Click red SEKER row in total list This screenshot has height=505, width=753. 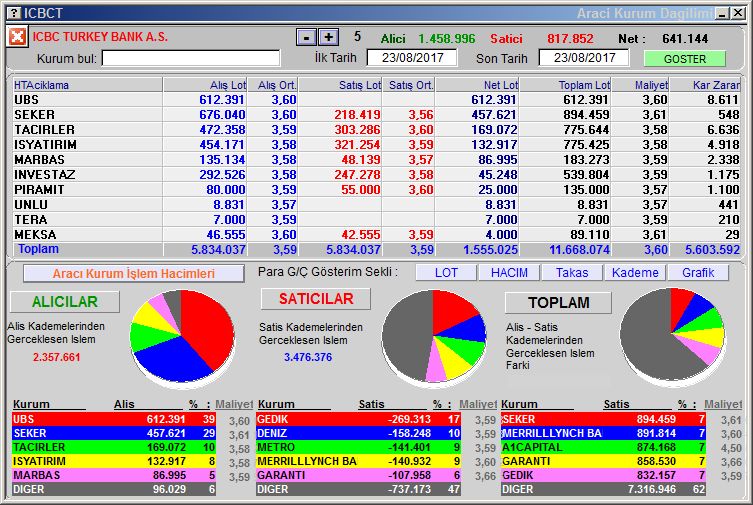click(603, 419)
